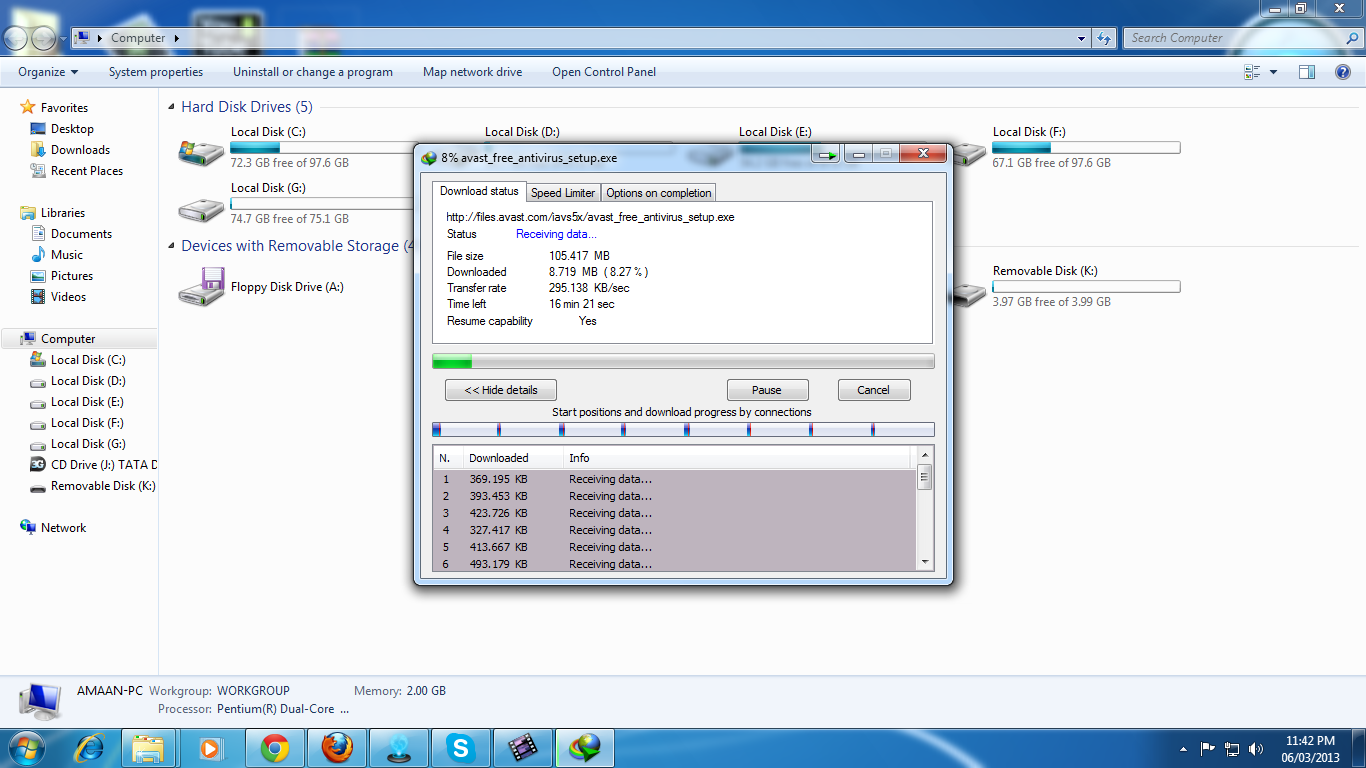Viewport: 1366px width, 768px height.
Task: Launch Windows Media Player from taskbar
Action: [x=210, y=748]
